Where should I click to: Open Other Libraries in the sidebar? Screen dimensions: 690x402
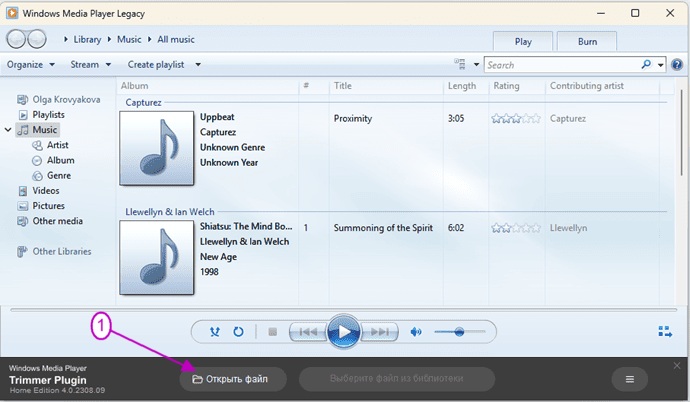54,251
